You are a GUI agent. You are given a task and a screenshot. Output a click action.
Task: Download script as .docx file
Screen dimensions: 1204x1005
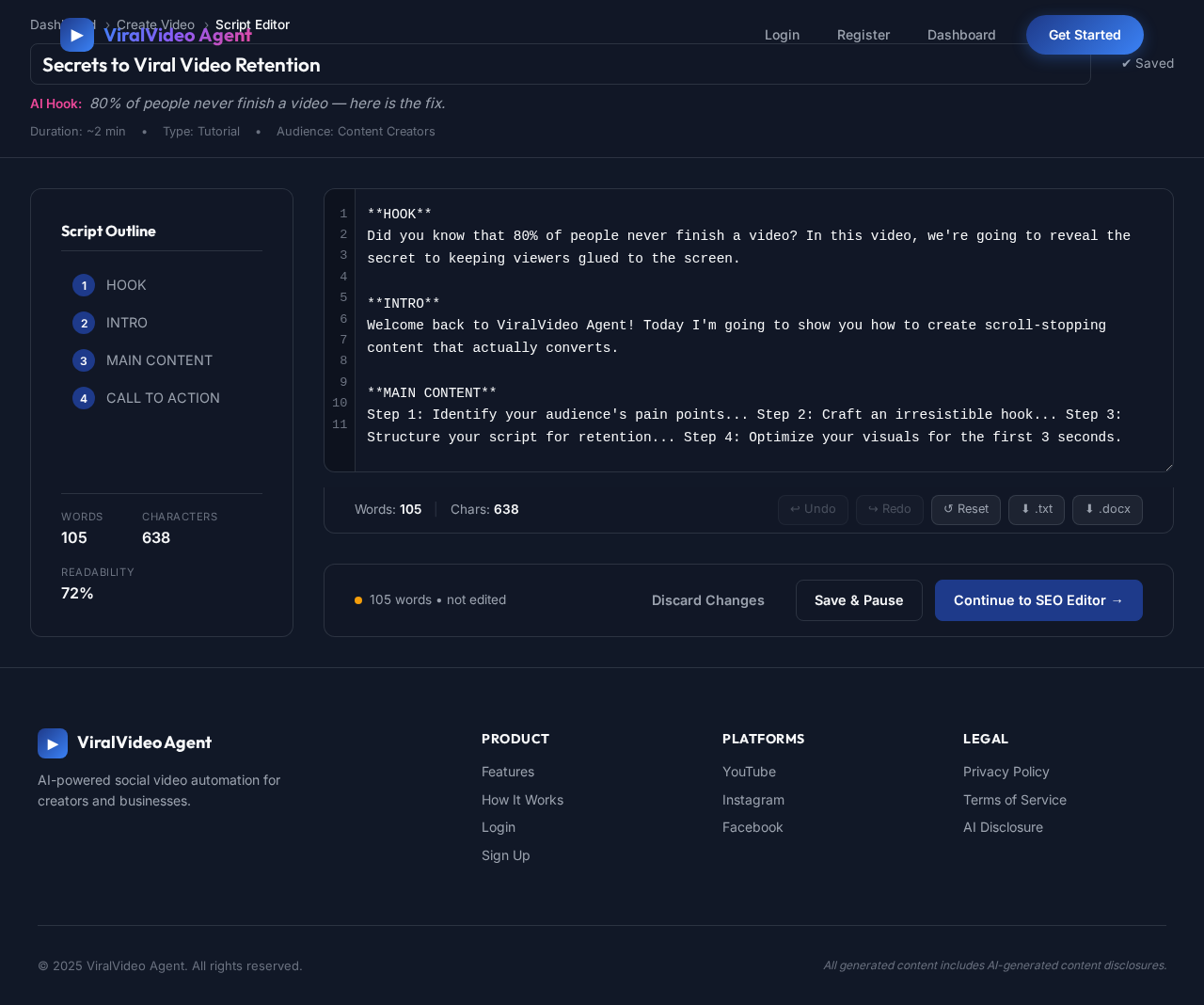click(x=1107, y=510)
